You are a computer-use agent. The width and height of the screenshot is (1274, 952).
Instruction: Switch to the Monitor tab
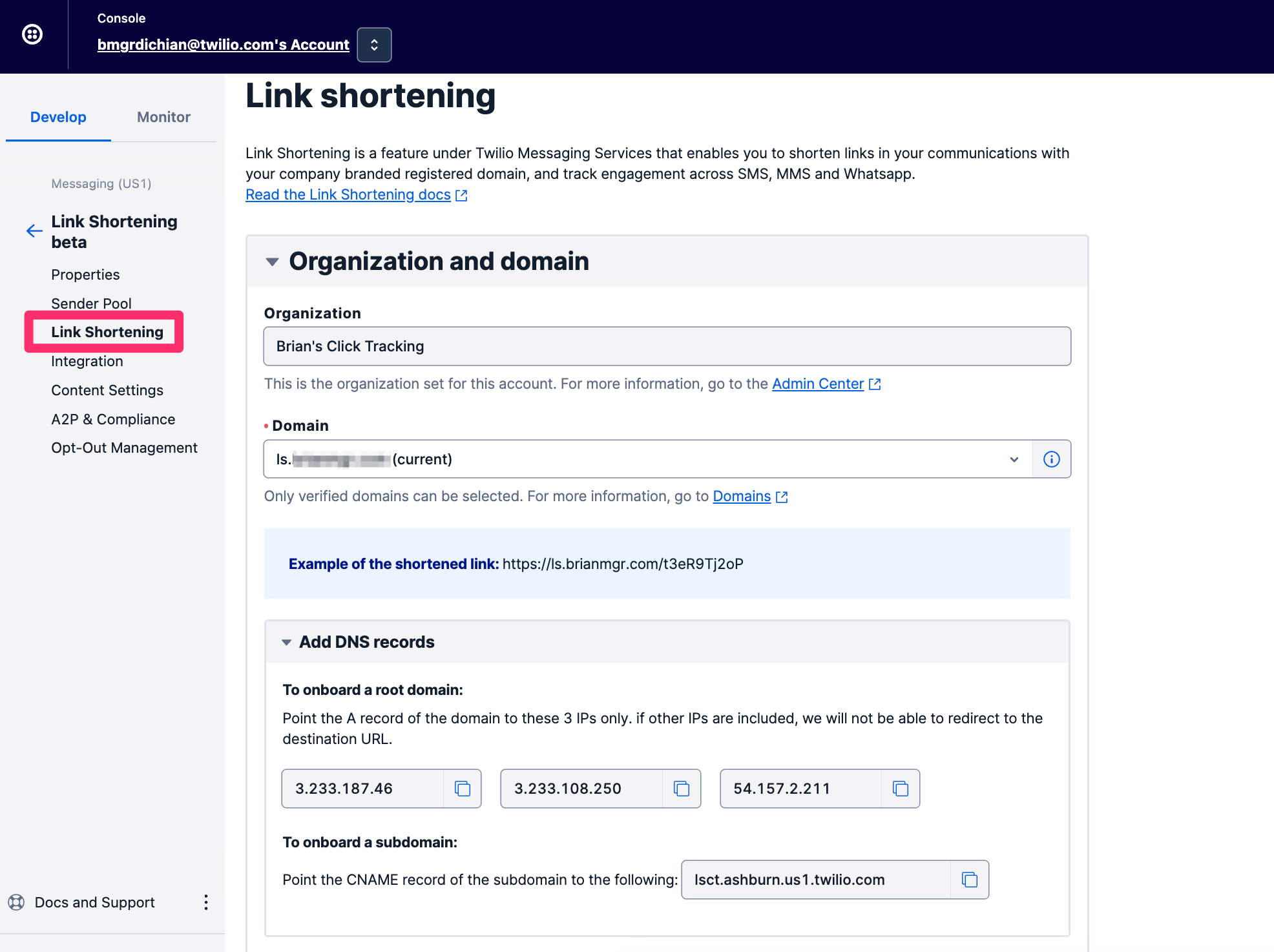[163, 117]
